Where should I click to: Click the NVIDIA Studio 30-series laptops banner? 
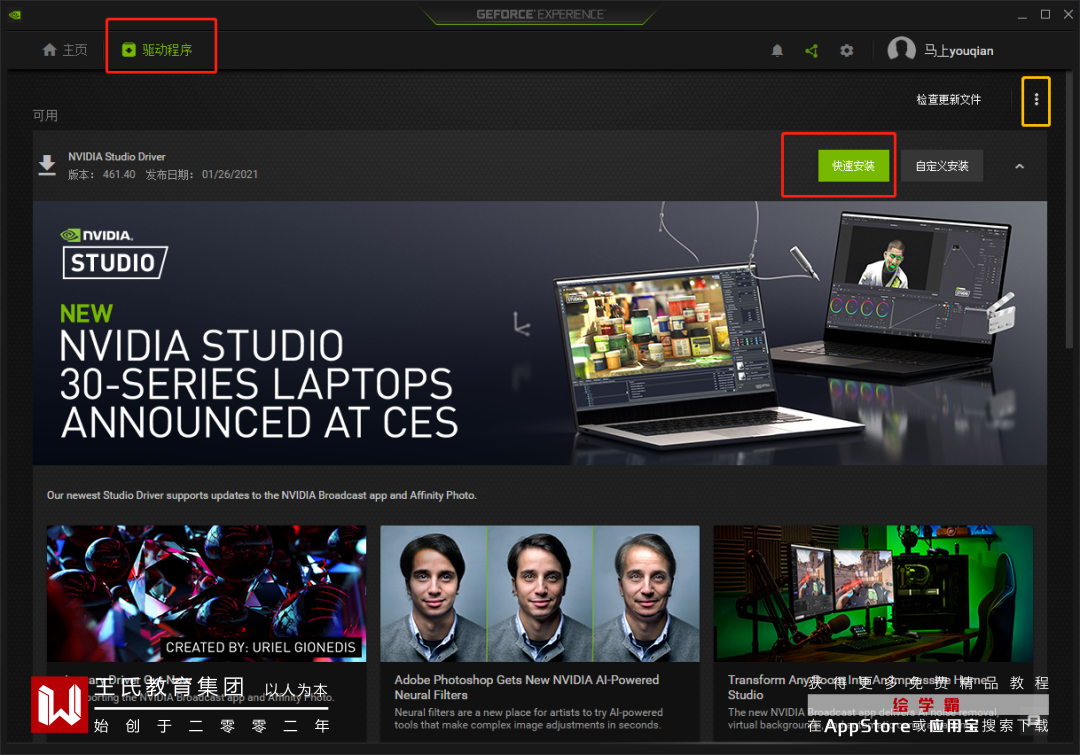click(540, 333)
